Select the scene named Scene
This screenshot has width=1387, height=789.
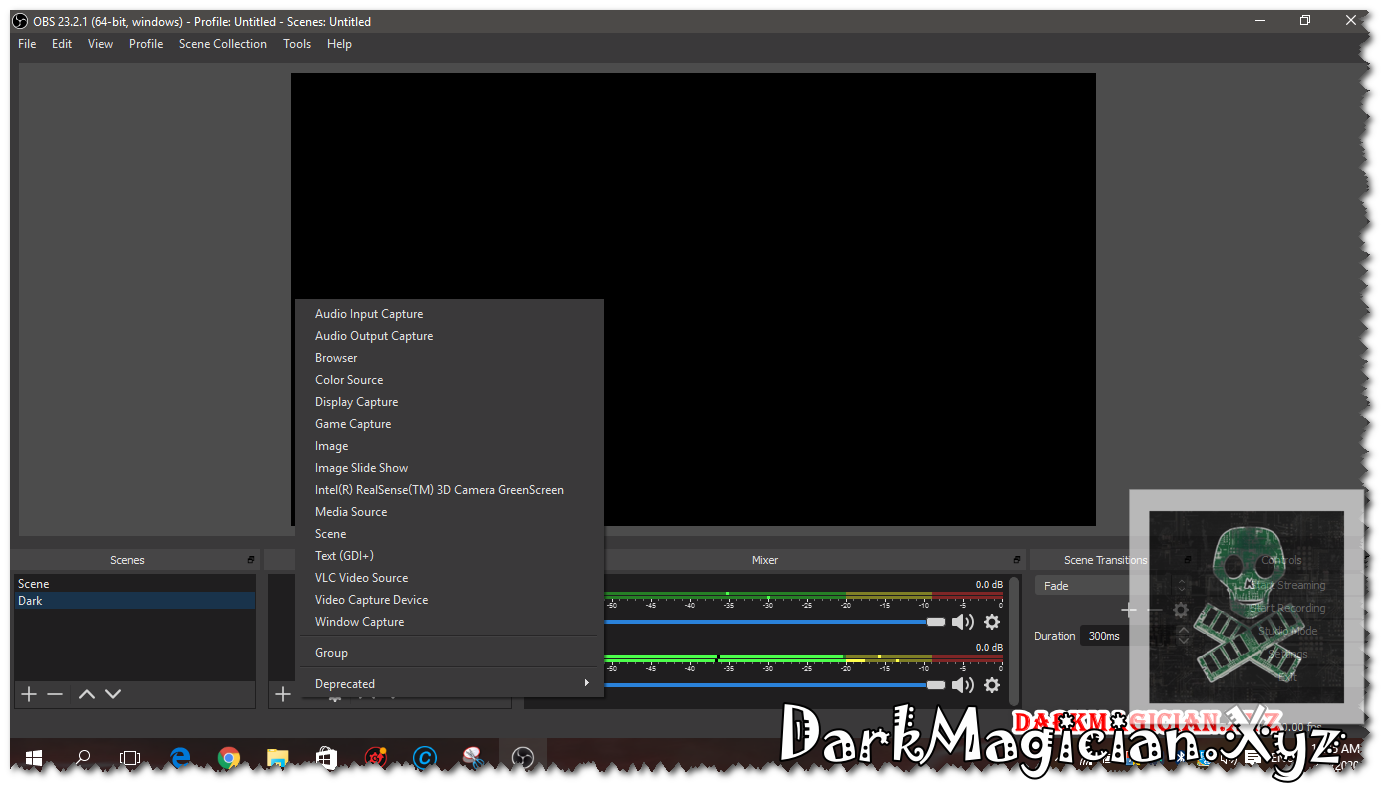pyautogui.click(x=135, y=584)
